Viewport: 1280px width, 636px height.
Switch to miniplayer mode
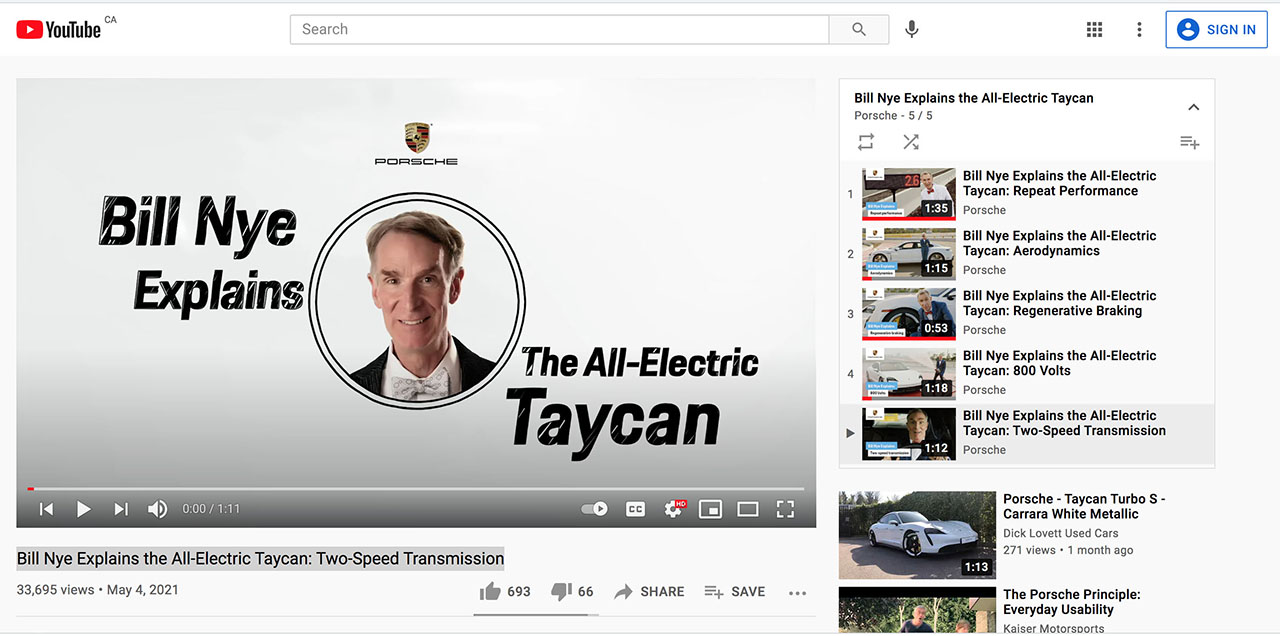(710, 509)
